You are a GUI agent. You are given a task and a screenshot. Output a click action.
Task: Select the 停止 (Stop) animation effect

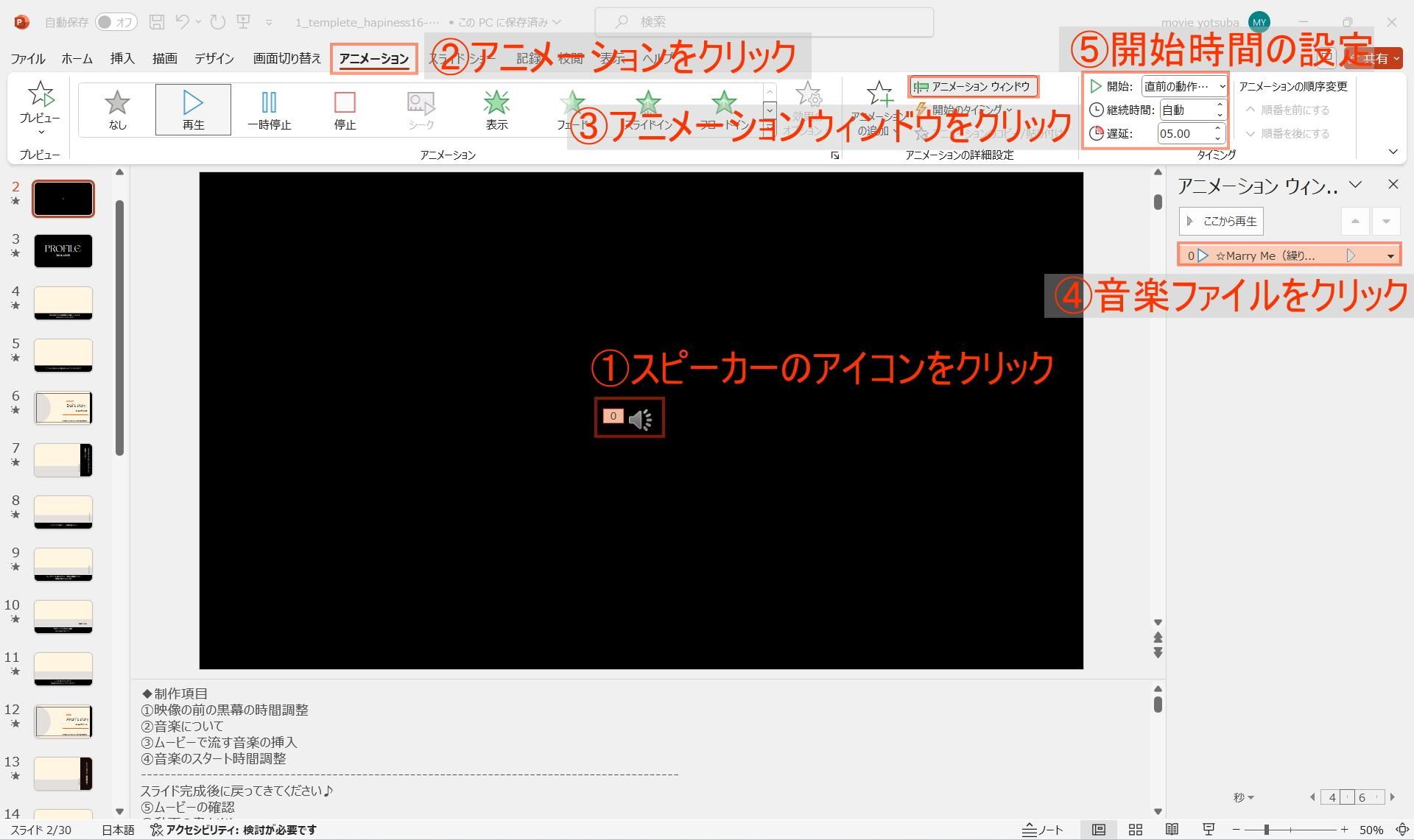point(345,110)
